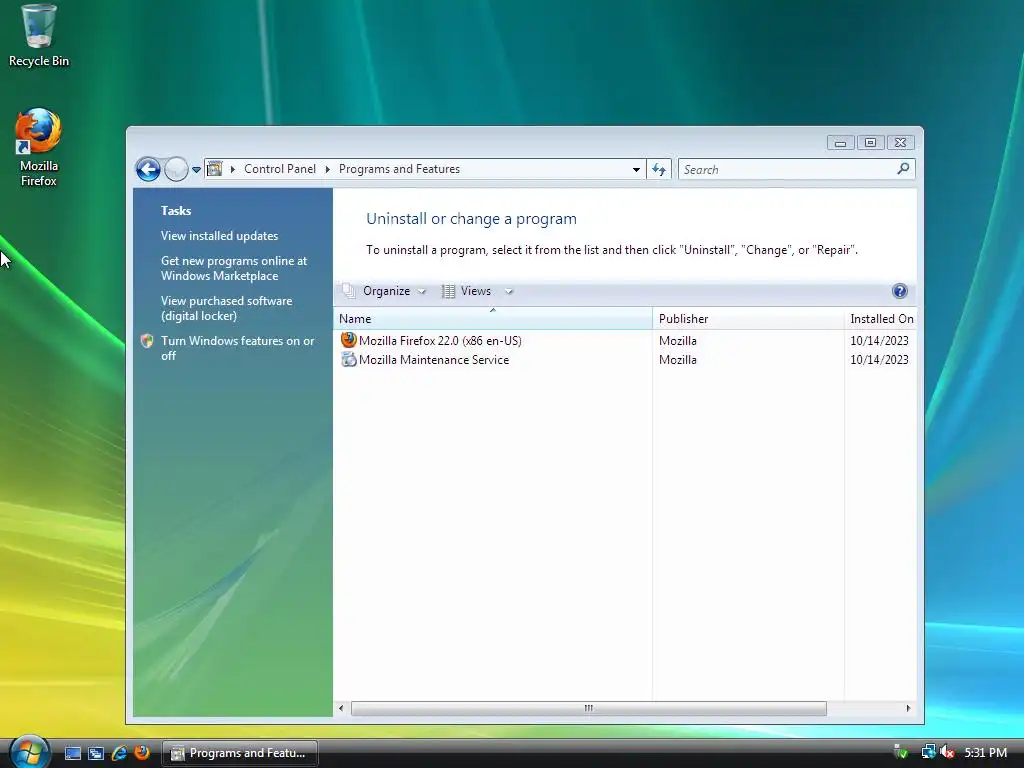
Task: Open the network tray icon
Action: [x=927, y=752]
